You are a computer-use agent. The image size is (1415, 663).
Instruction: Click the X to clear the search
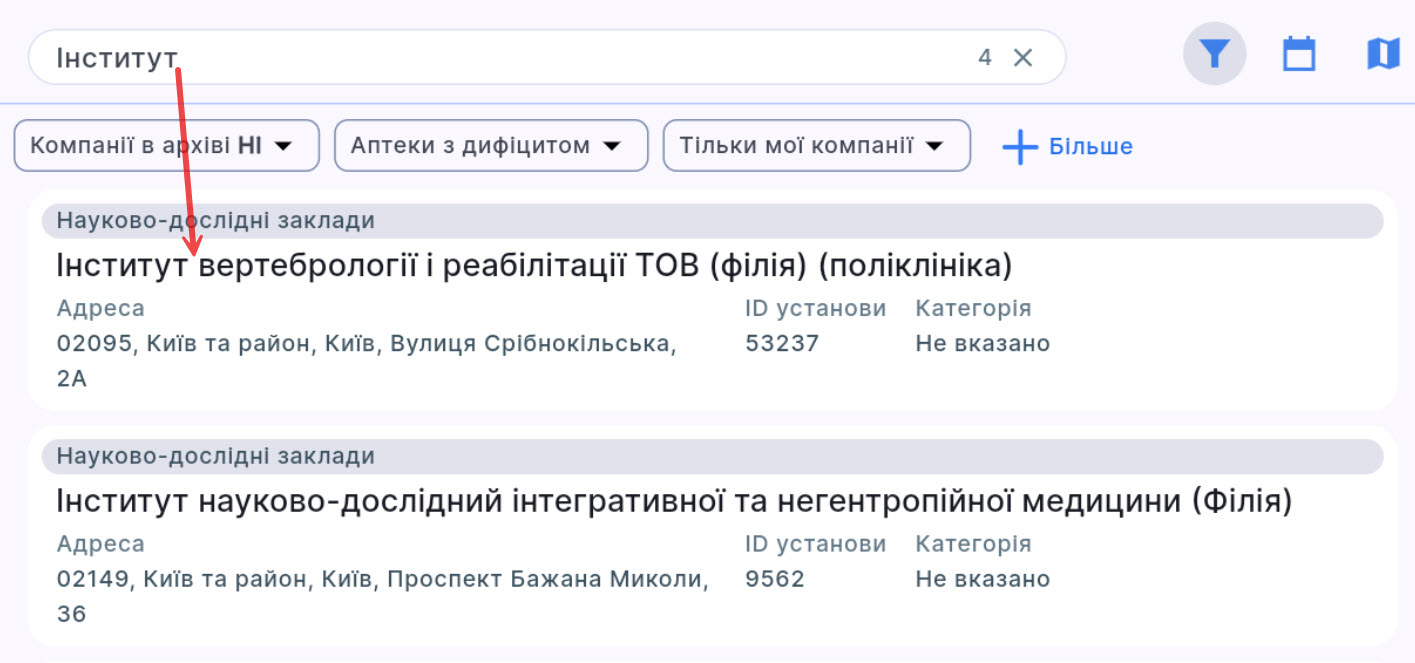[x=1023, y=57]
